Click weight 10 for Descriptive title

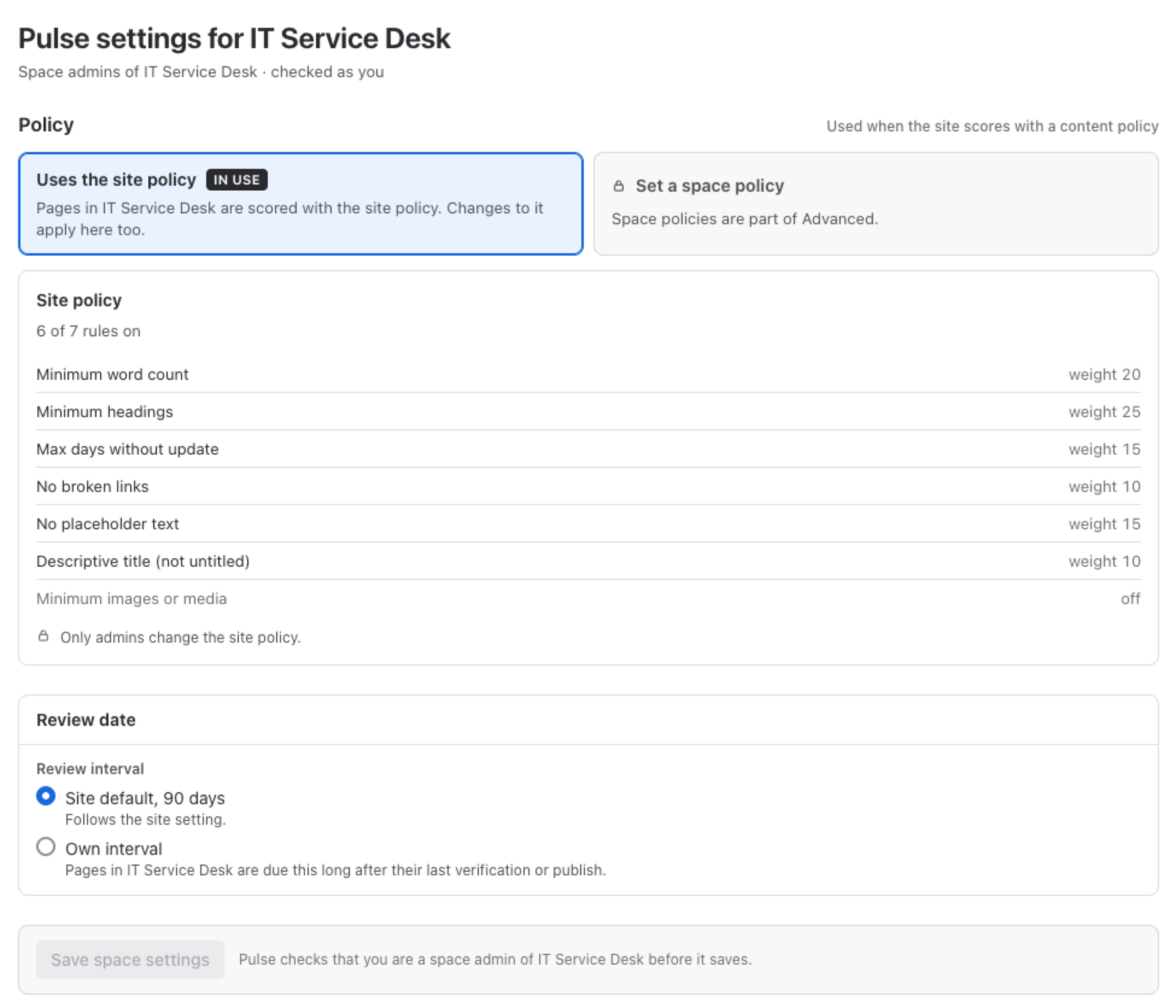click(1104, 561)
